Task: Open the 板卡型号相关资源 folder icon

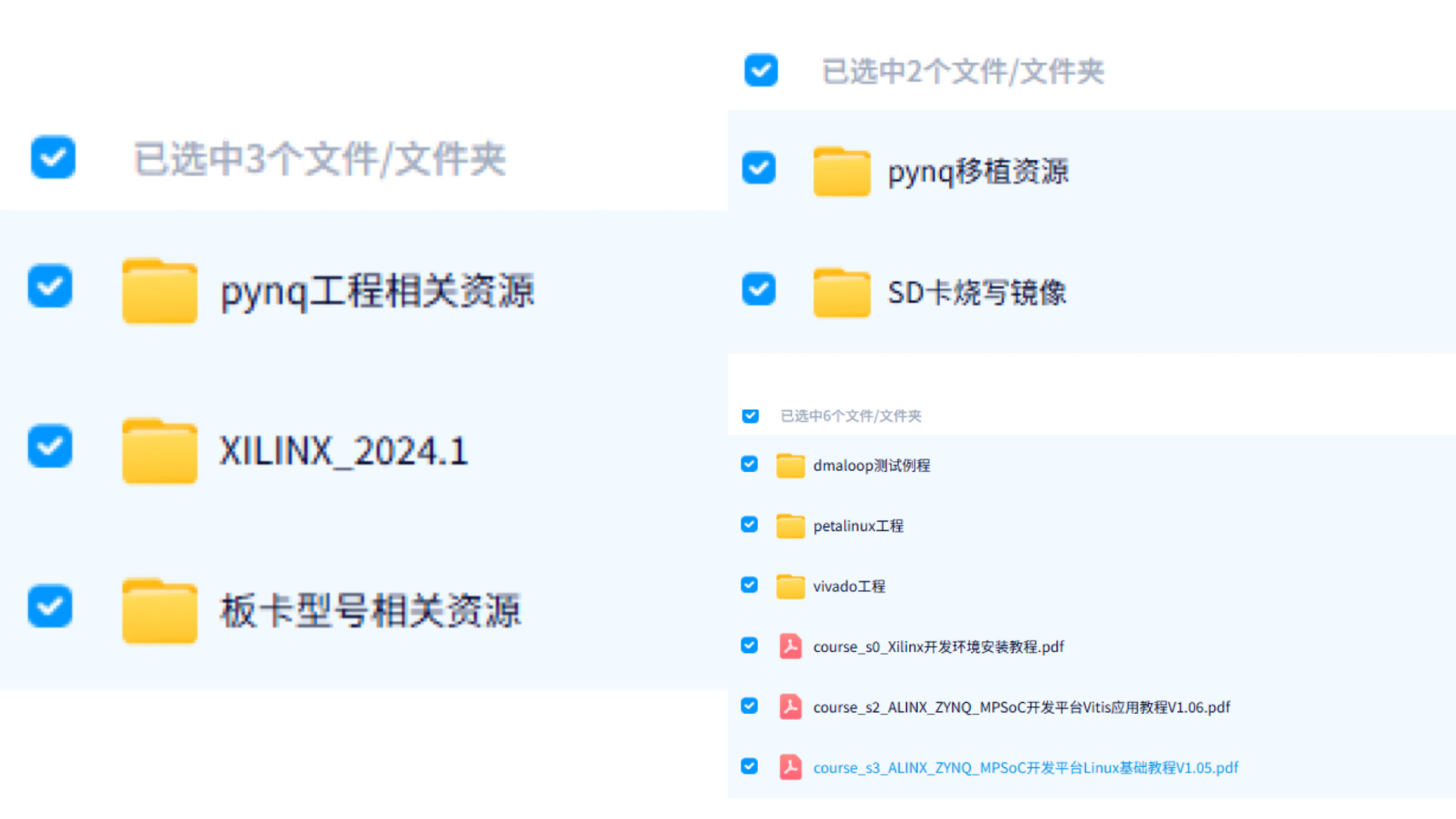Action: (159, 610)
